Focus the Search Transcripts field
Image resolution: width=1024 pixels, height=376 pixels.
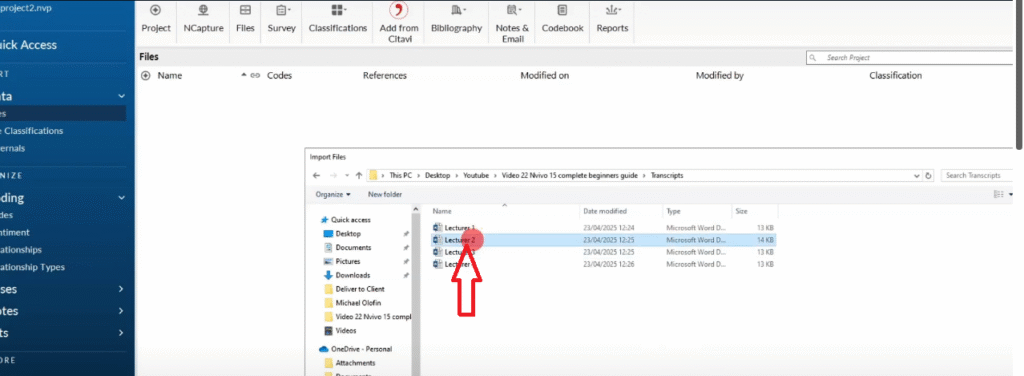click(975, 176)
